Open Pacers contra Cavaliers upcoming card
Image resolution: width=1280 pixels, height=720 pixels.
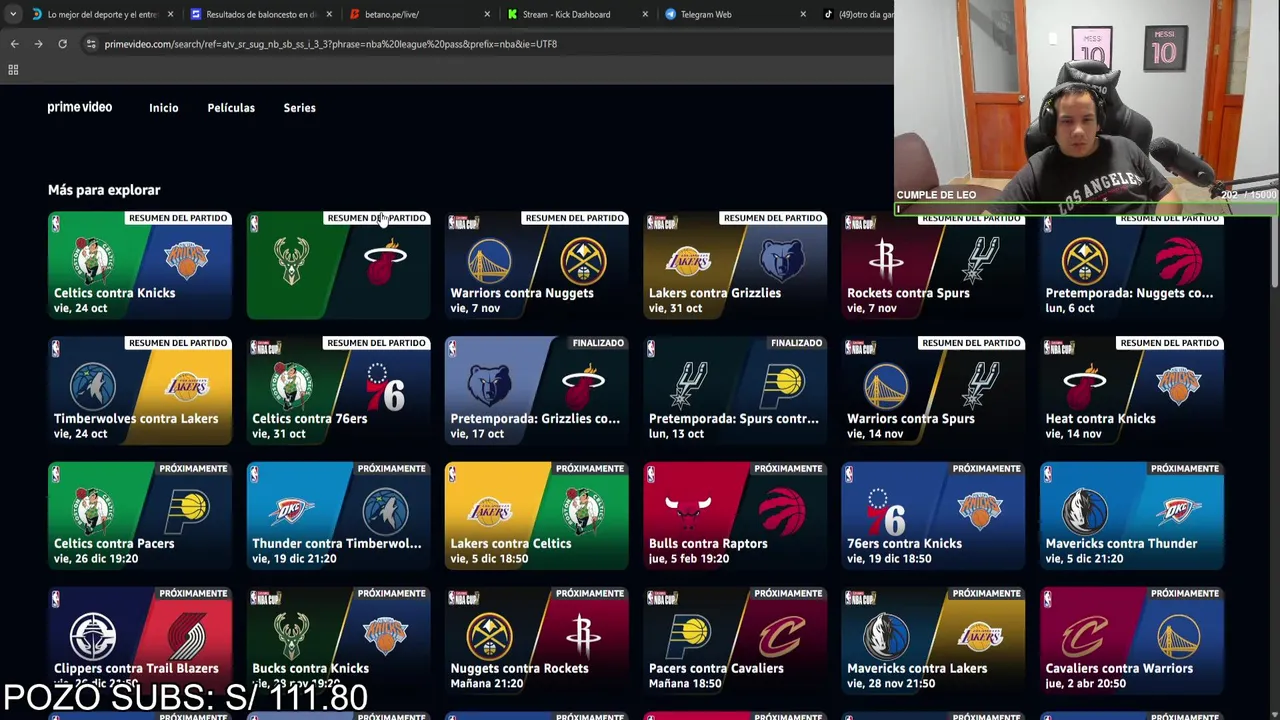pos(735,640)
